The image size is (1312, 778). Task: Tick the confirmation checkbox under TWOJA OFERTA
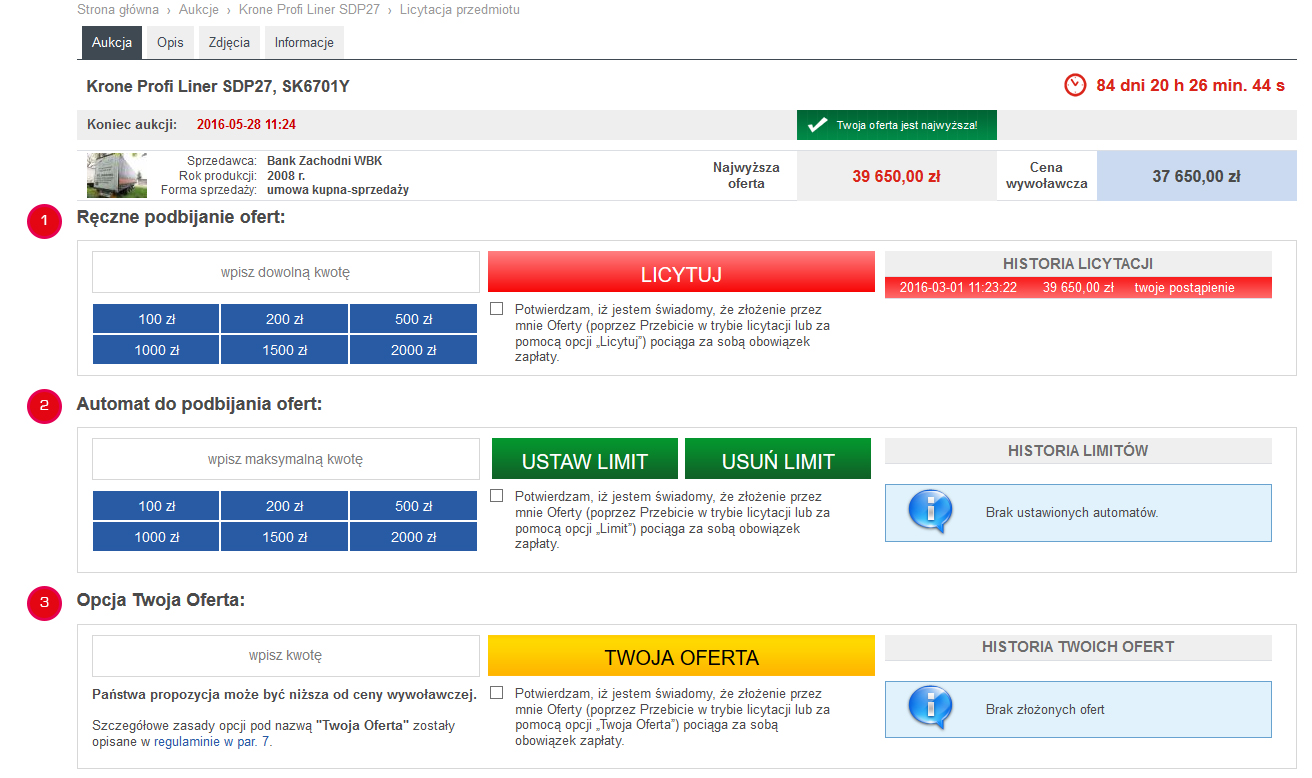[x=497, y=693]
